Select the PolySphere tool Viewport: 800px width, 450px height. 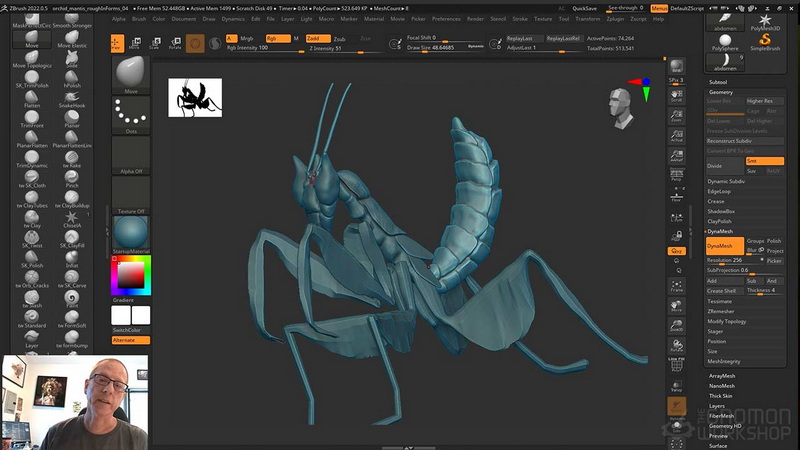point(725,42)
